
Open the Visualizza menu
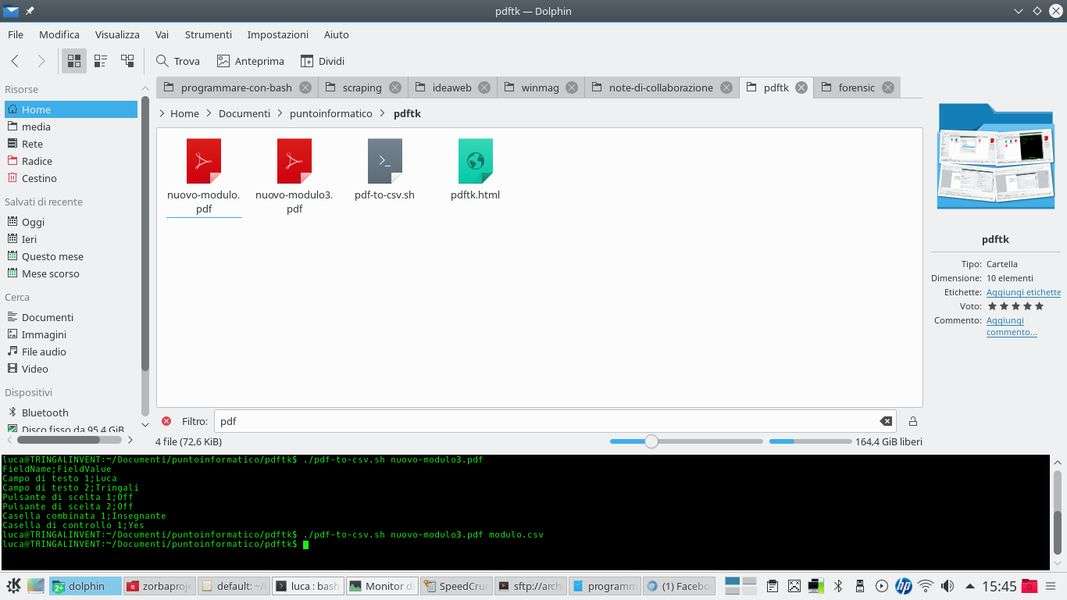coord(117,34)
